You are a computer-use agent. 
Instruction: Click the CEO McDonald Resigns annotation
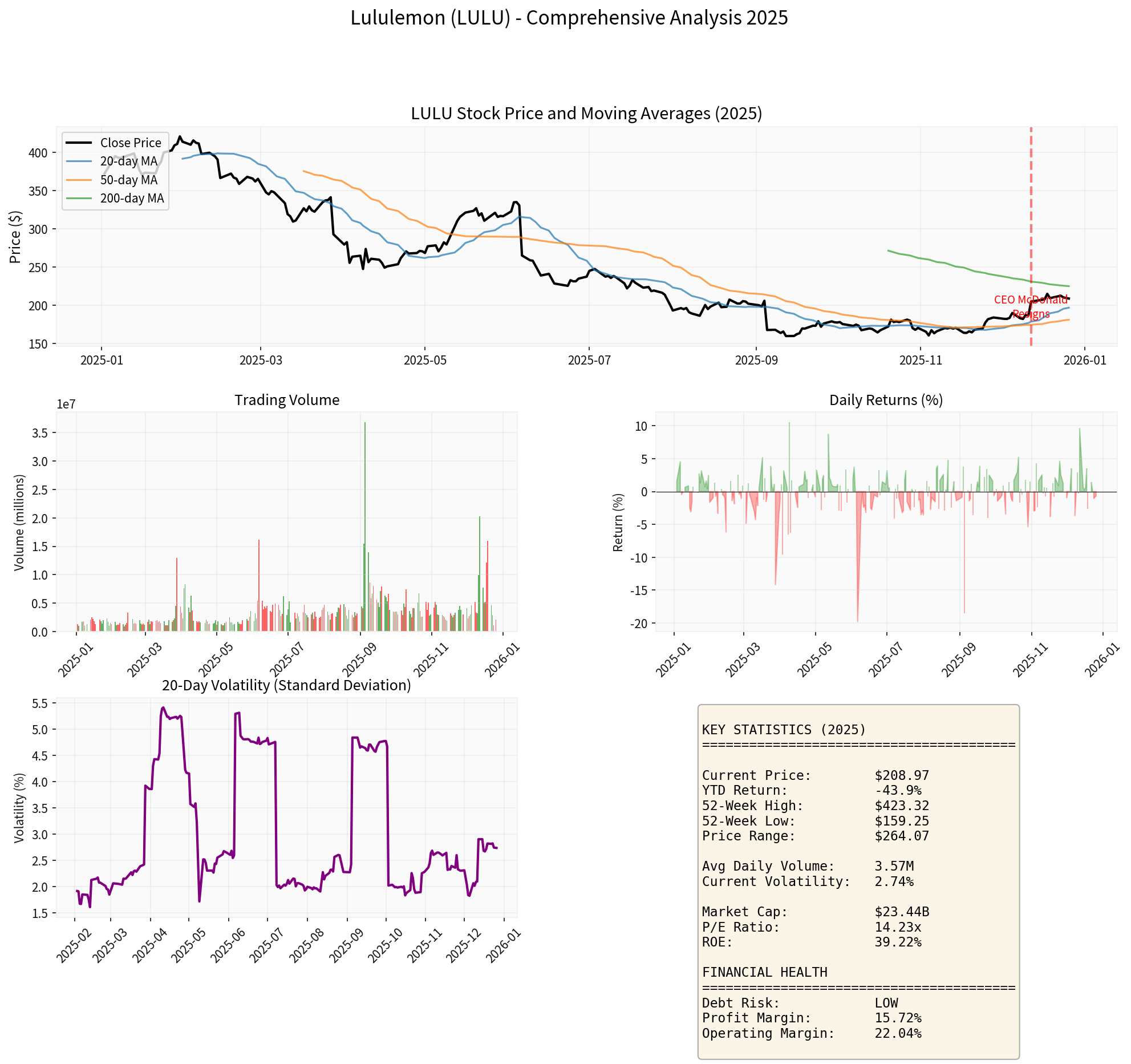tap(1031, 306)
